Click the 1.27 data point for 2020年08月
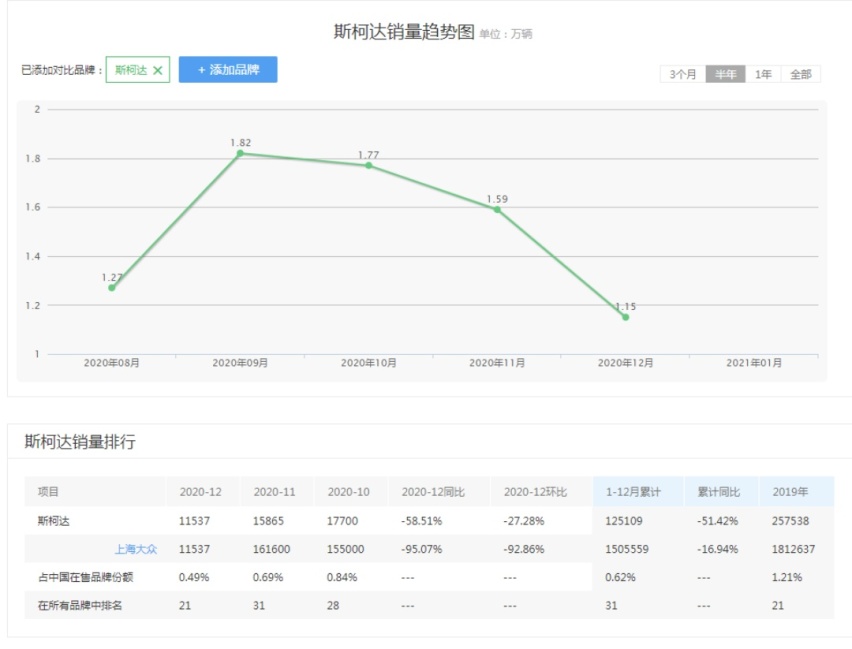 click(x=112, y=288)
